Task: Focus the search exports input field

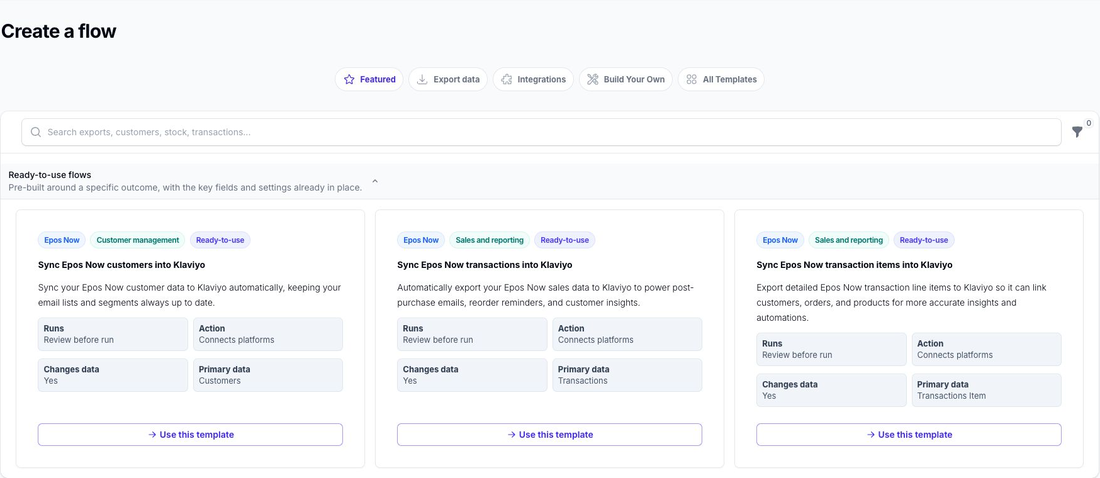Action: (x=541, y=132)
